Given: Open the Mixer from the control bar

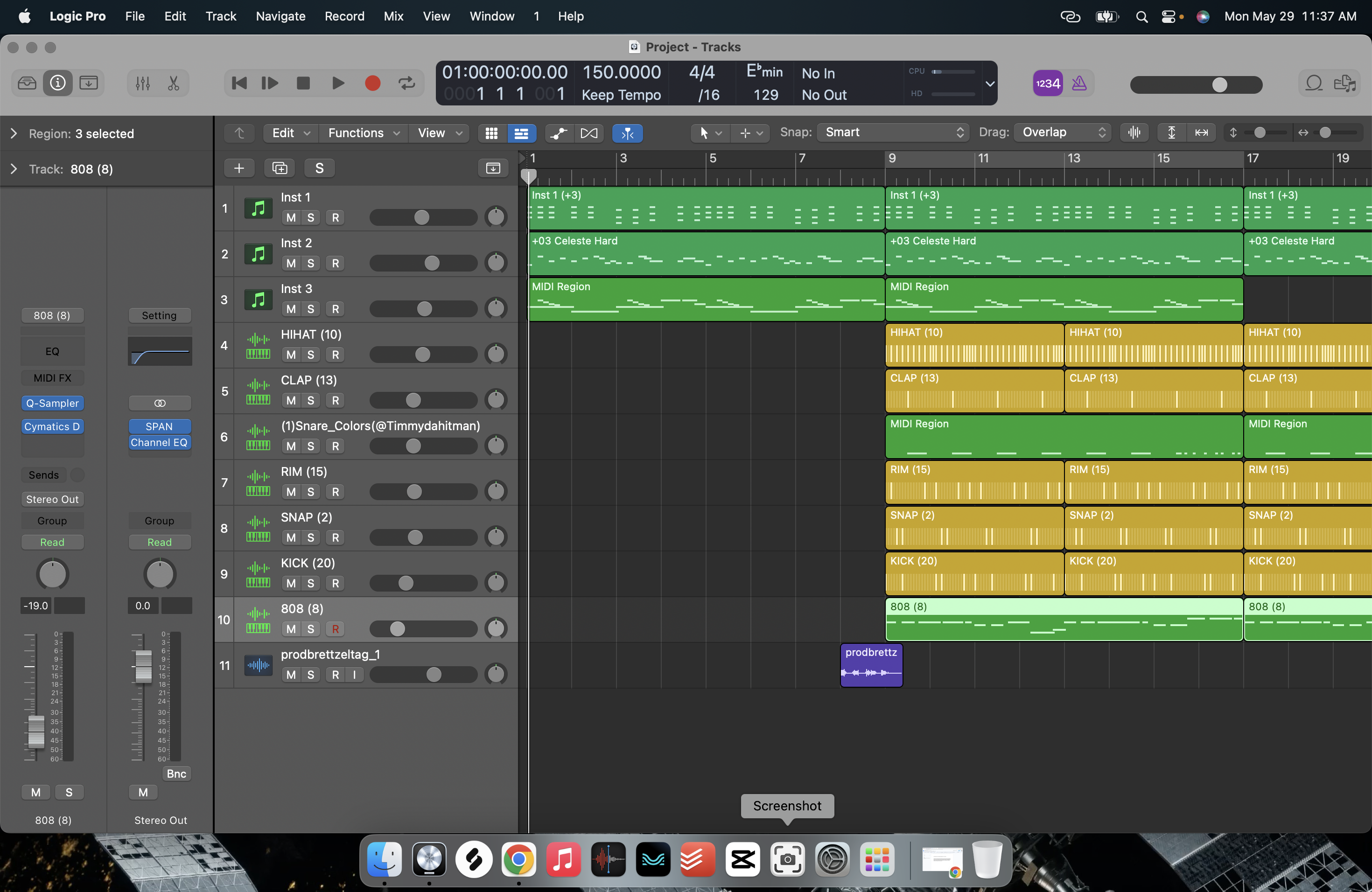Looking at the screenshot, I should pyautogui.click(x=142, y=84).
